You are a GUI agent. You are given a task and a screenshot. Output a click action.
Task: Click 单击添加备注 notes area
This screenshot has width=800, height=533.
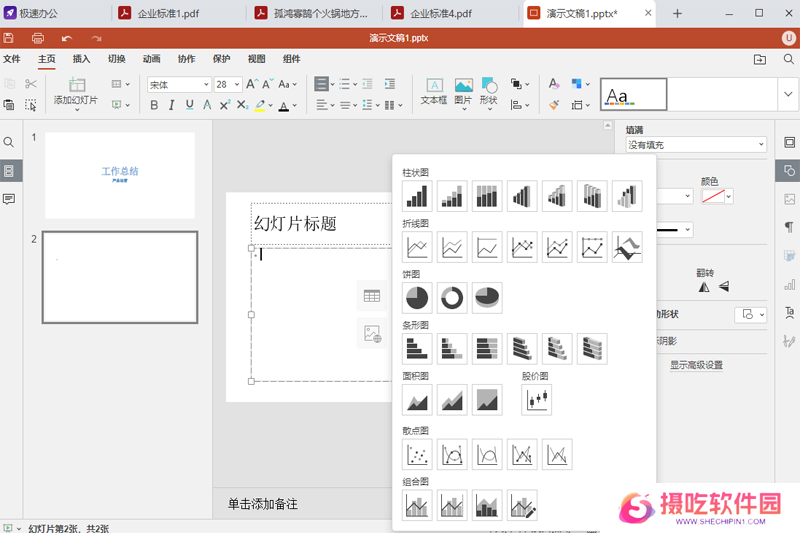(262, 504)
